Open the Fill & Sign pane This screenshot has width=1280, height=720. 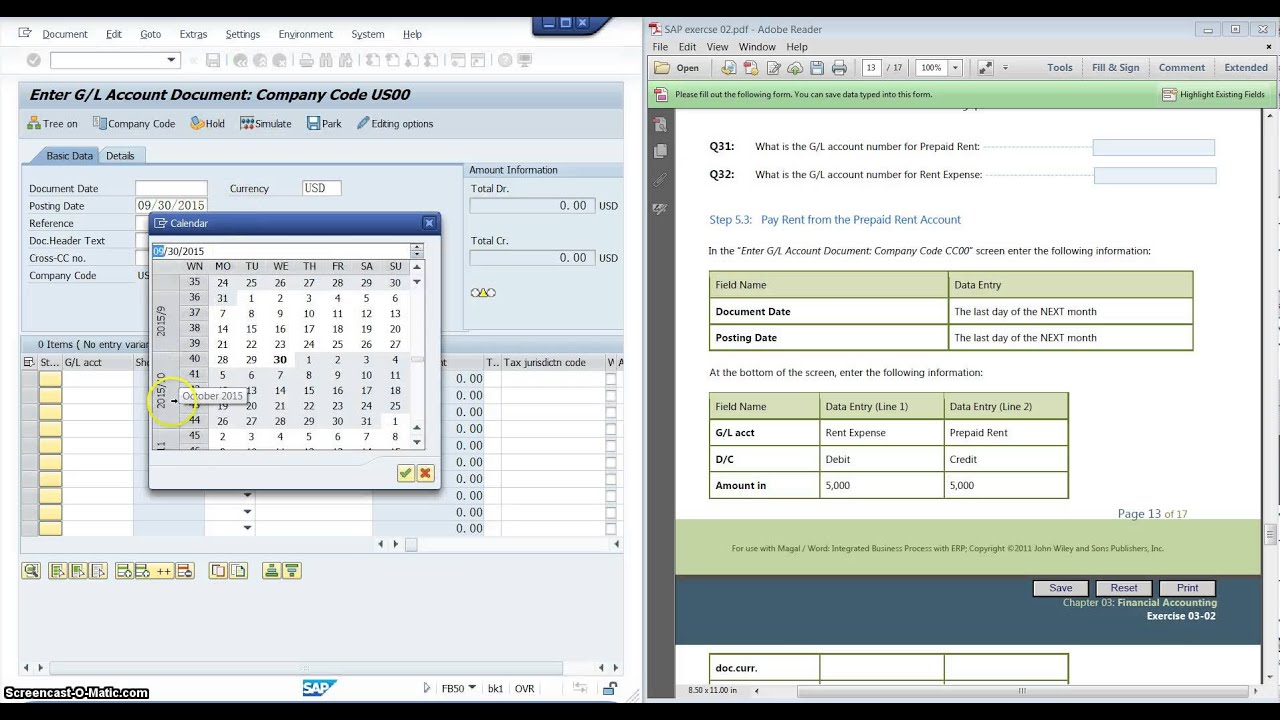[1116, 68]
